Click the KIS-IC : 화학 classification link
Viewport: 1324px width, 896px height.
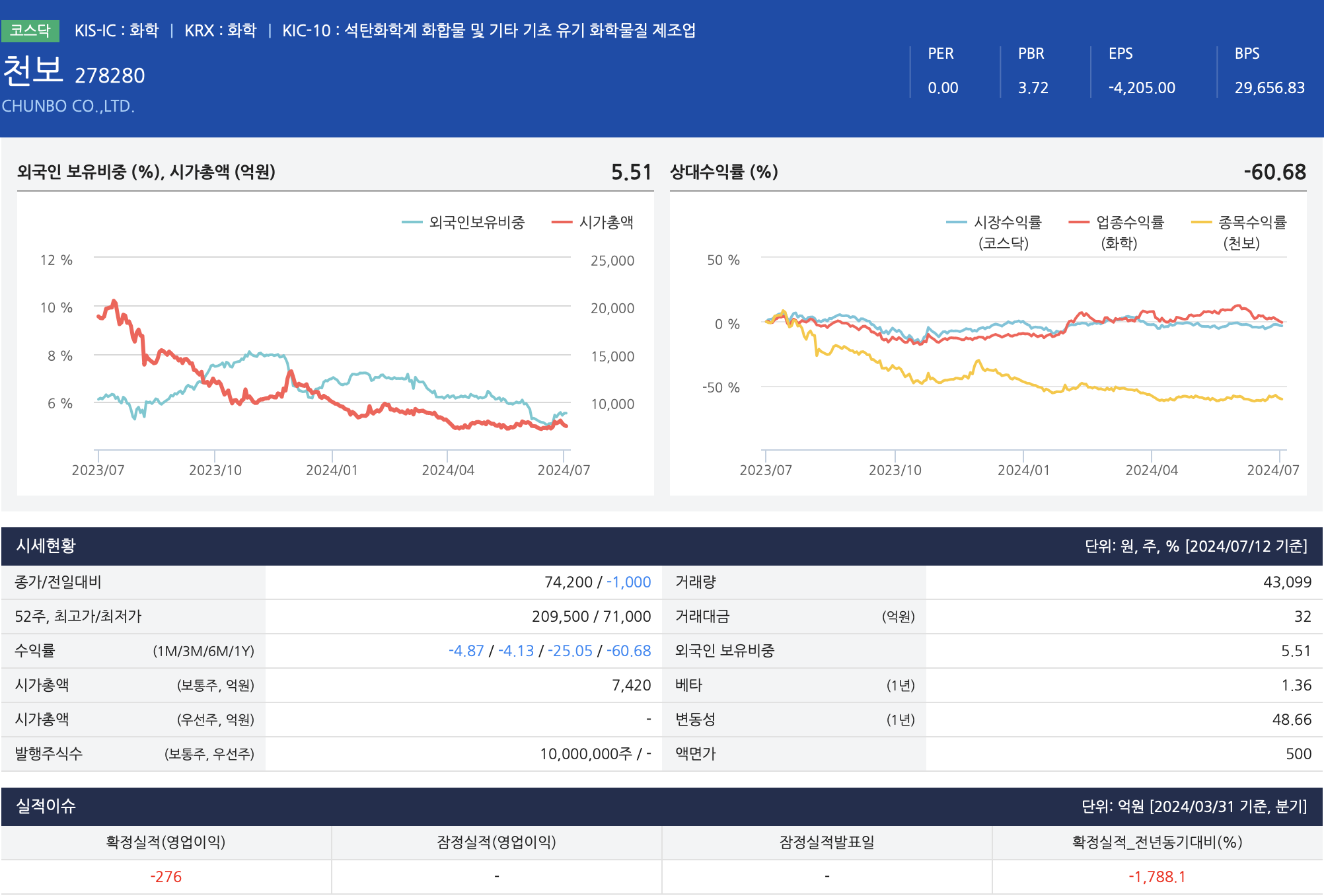(116, 30)
